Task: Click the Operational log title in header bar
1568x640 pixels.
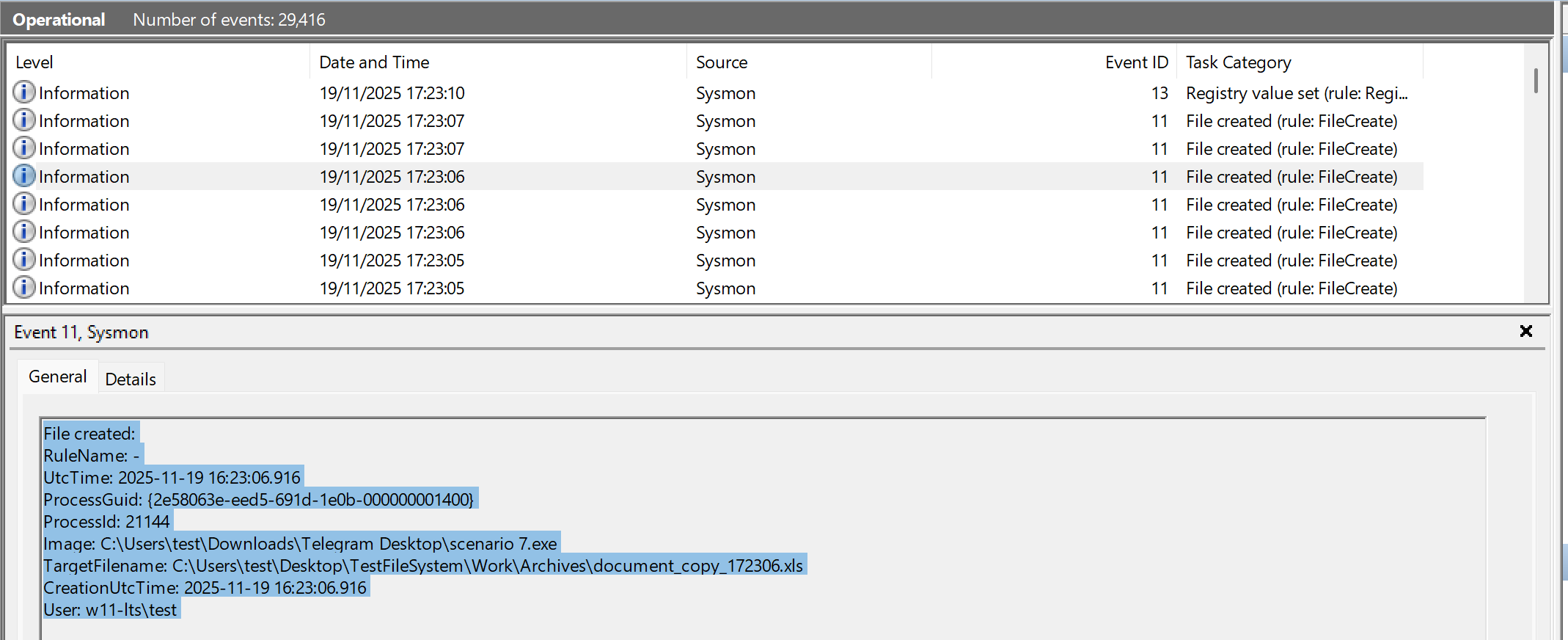Action: (59, 20)
